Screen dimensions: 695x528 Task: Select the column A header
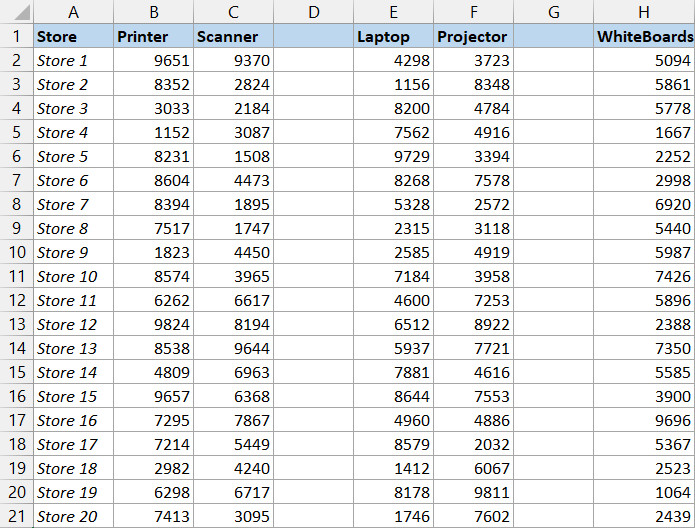[x=73, y=12]
